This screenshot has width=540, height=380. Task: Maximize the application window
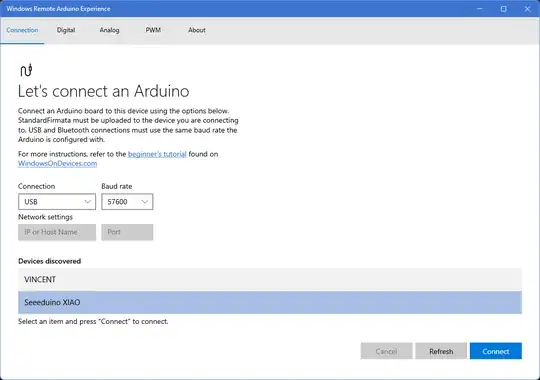coord(503,9)
